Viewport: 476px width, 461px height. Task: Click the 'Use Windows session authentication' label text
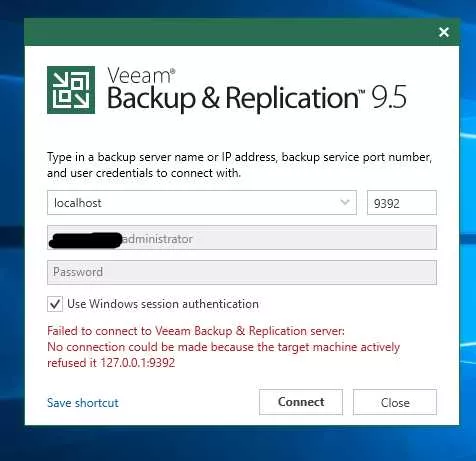click(163, 304)
